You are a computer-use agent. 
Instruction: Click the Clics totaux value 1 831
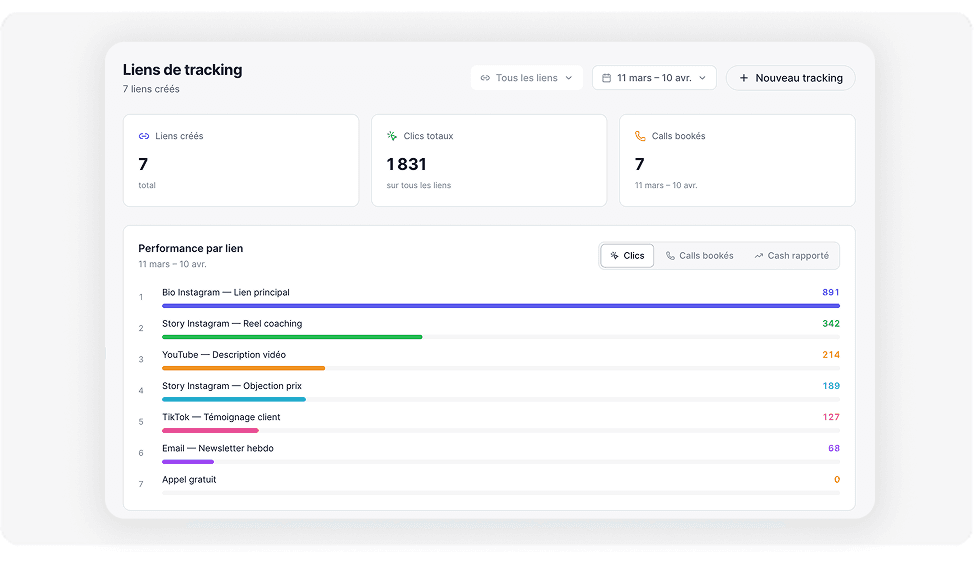click(406, 164)
